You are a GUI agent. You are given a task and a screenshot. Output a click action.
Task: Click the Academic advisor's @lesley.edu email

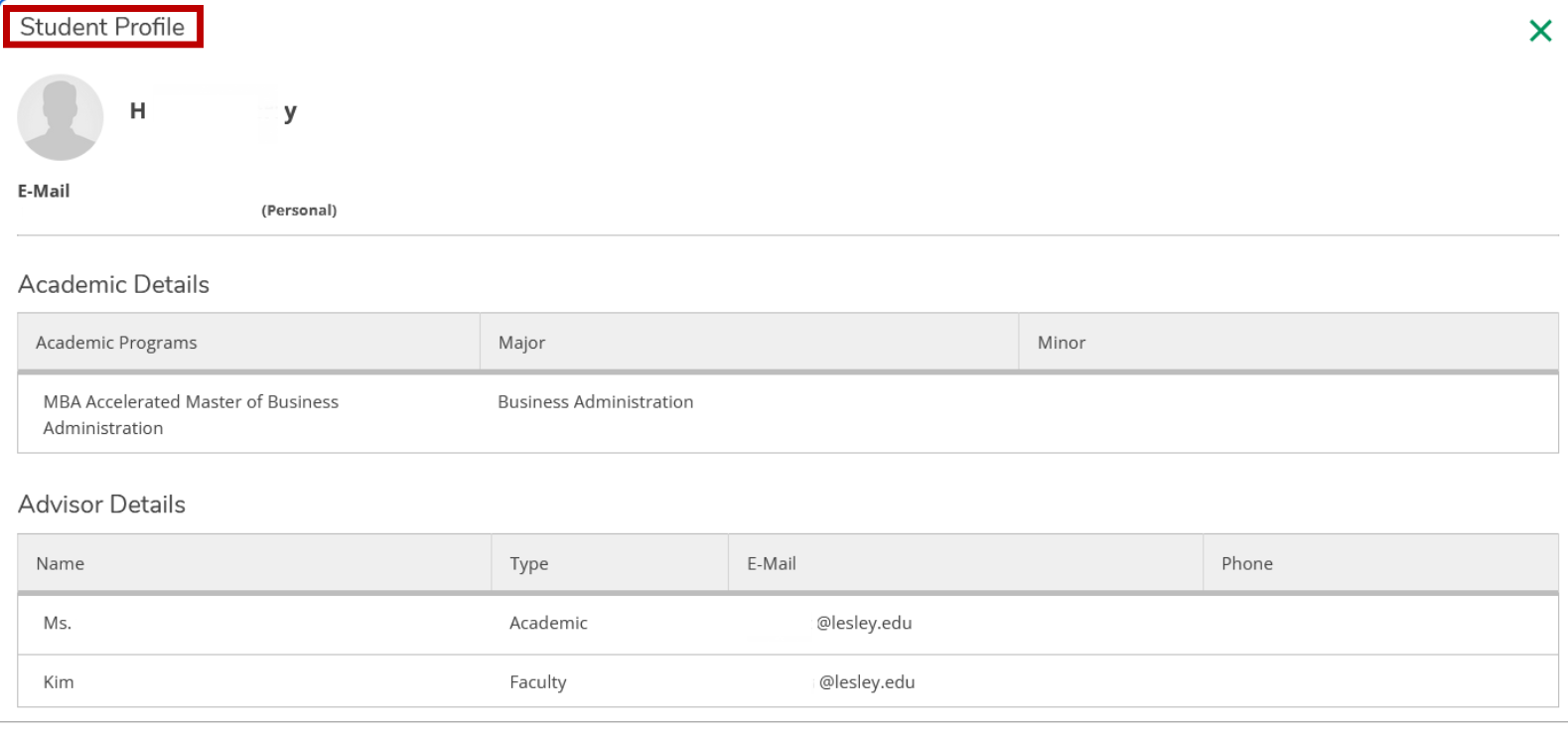(x=864, y=623)
